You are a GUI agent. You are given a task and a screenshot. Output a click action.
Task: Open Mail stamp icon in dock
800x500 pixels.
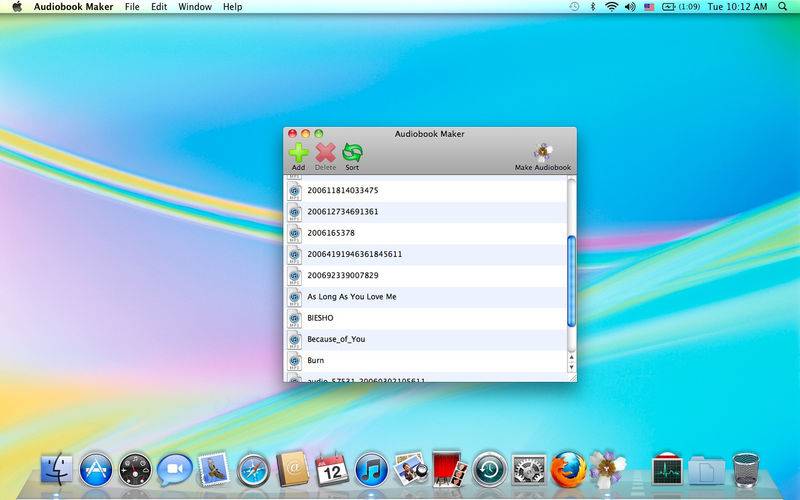pos(214,468)
